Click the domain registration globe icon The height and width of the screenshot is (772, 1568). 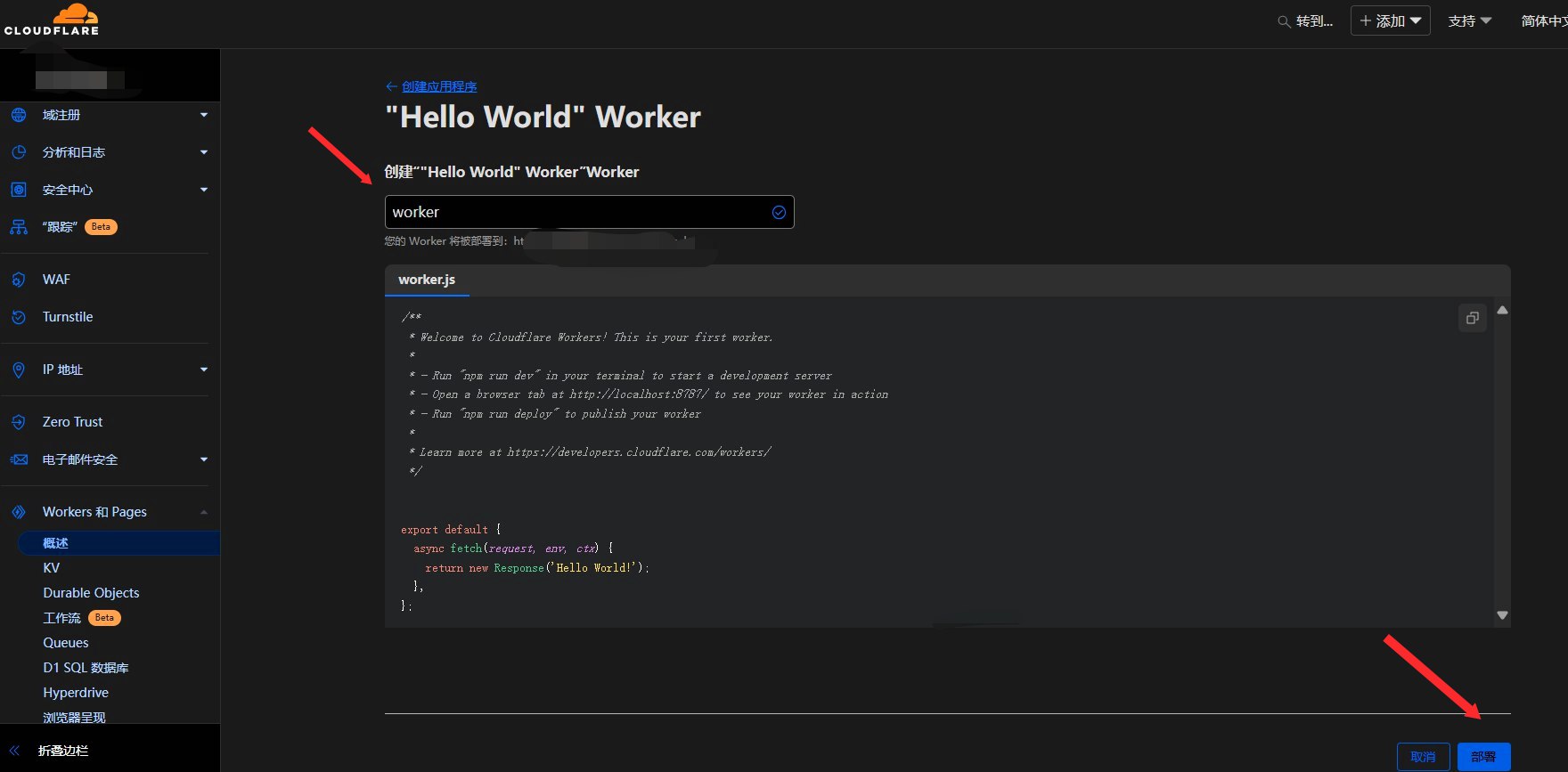tap(19, 115)
